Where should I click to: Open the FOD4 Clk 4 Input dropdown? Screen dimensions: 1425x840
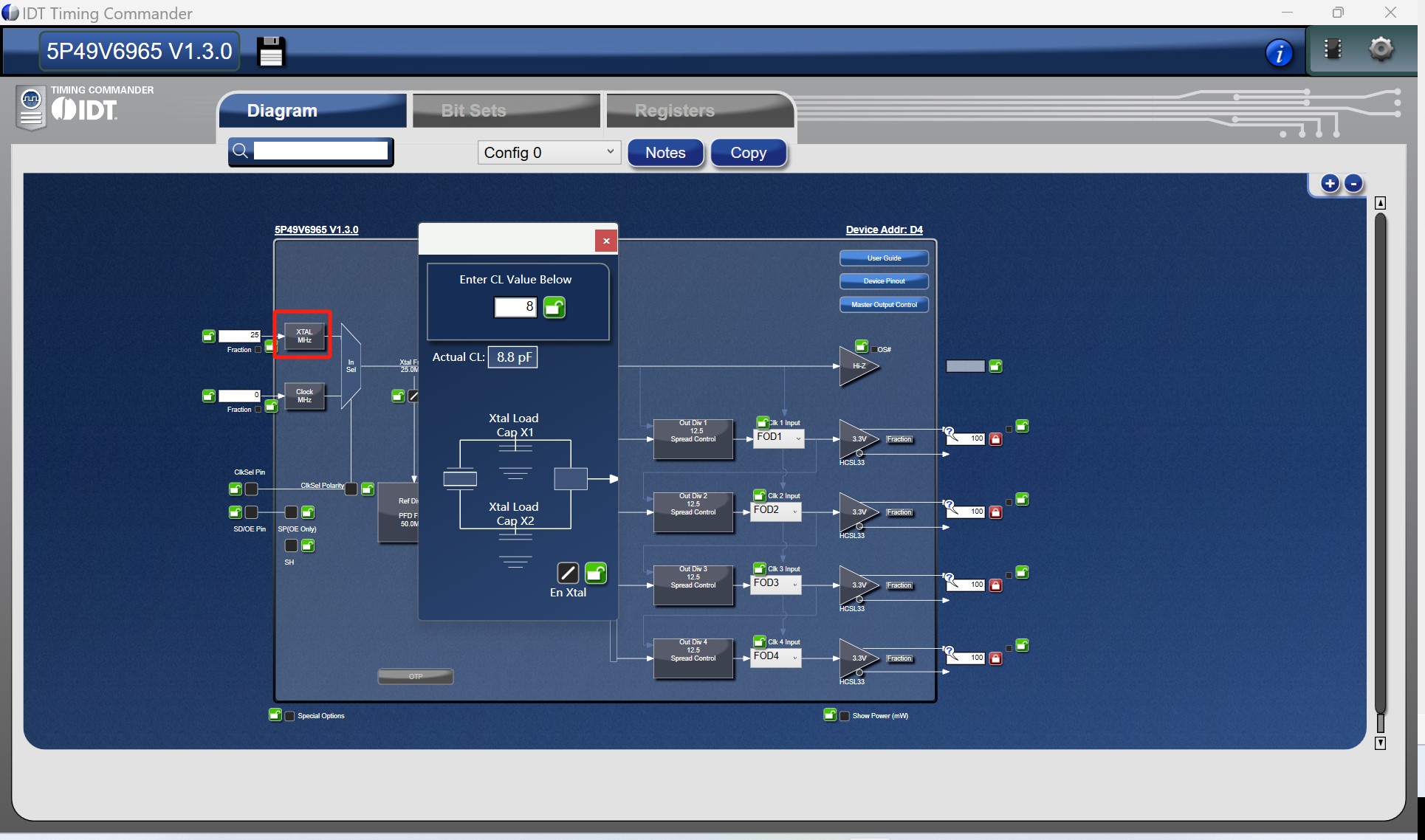(x=776, y=656)
